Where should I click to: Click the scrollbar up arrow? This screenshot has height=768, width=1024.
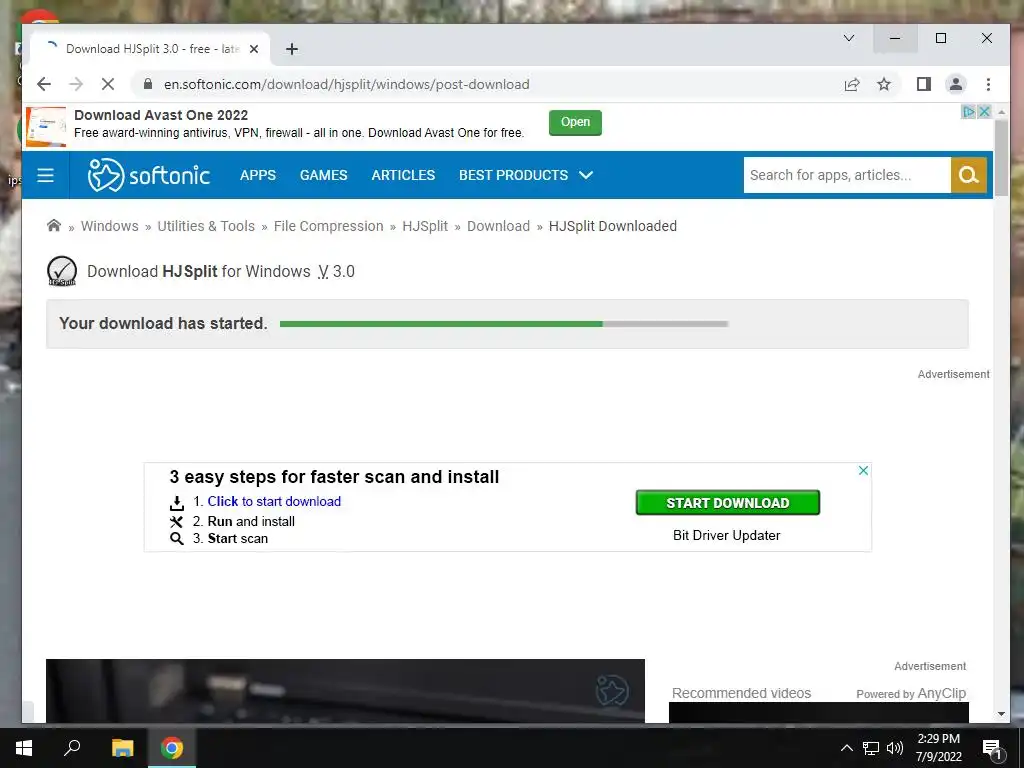pyautogui.click(x=1001, y=112)
